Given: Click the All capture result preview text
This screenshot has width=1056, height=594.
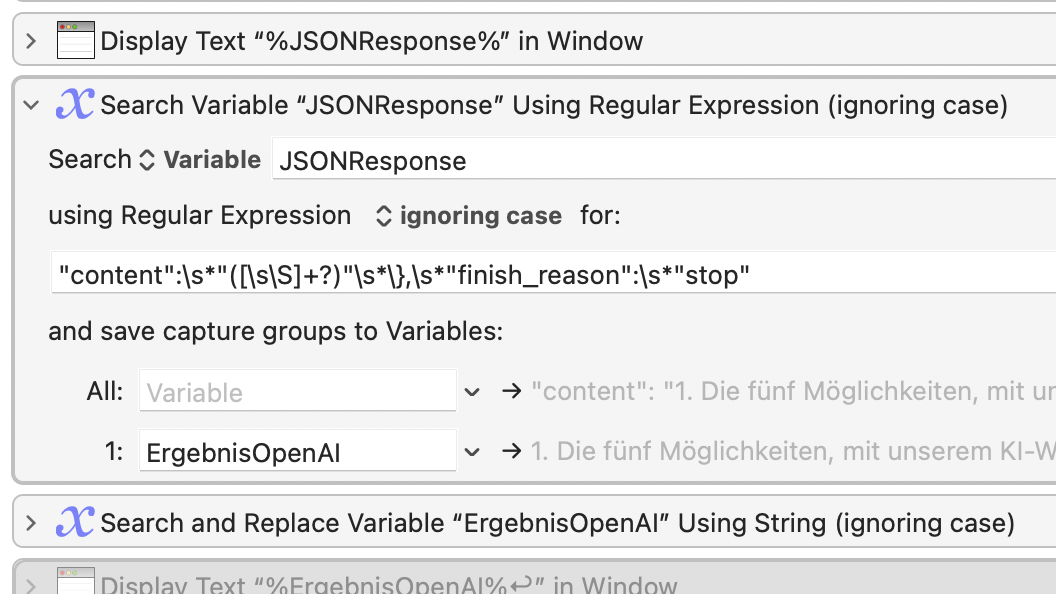Looking at the screenshot, I should pos(793,391).
